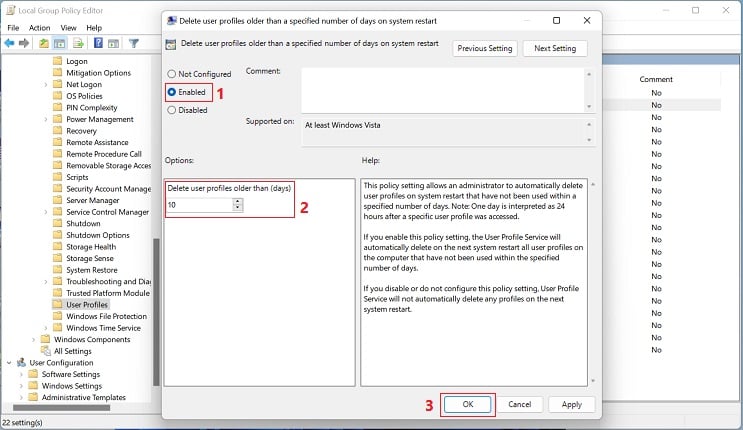Screen dimensions: 743x430
Task: Select the Disabled radio button
Action: point(172,110)
